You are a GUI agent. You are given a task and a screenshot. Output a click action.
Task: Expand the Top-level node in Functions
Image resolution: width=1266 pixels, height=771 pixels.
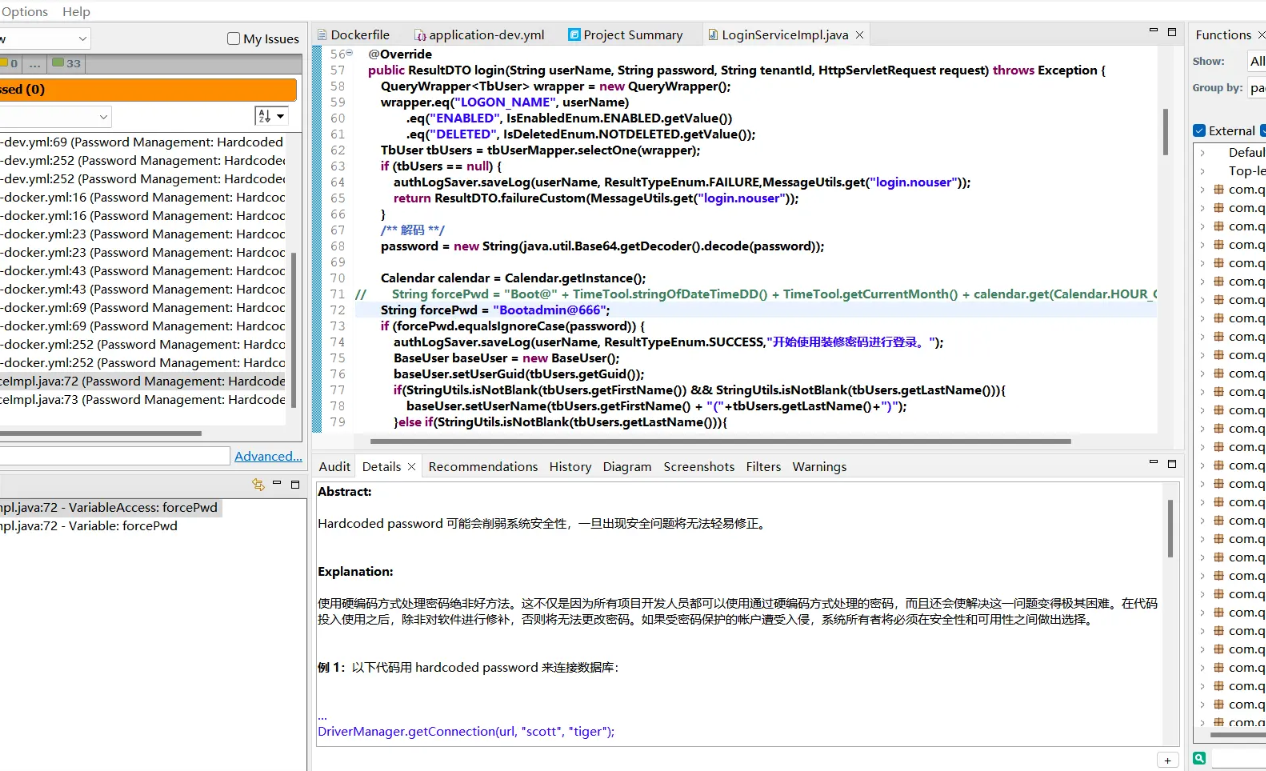tap(1203, 171)
